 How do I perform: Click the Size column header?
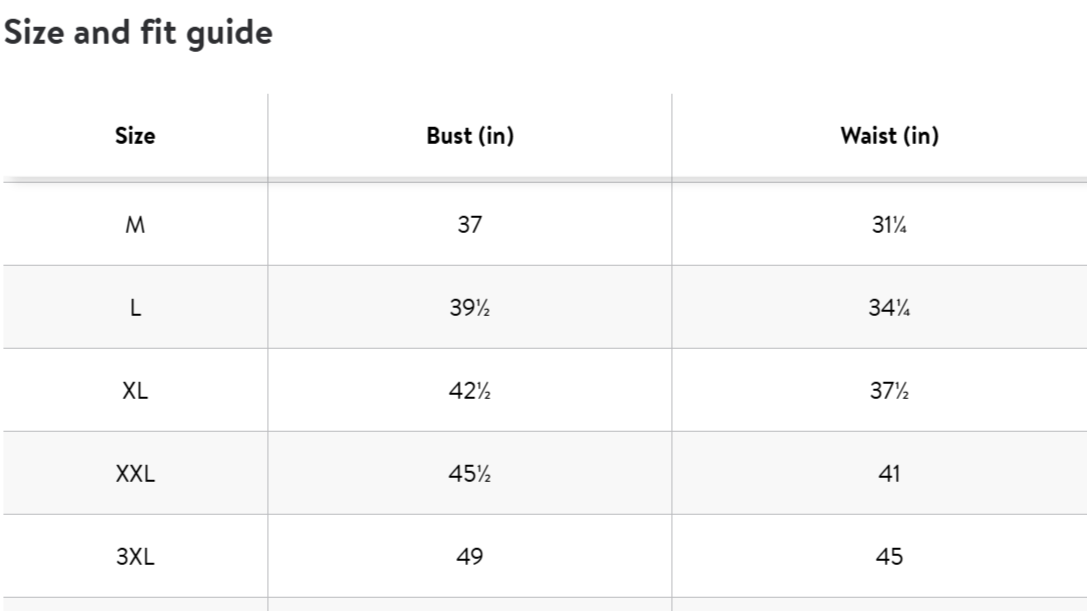(135, 135)
